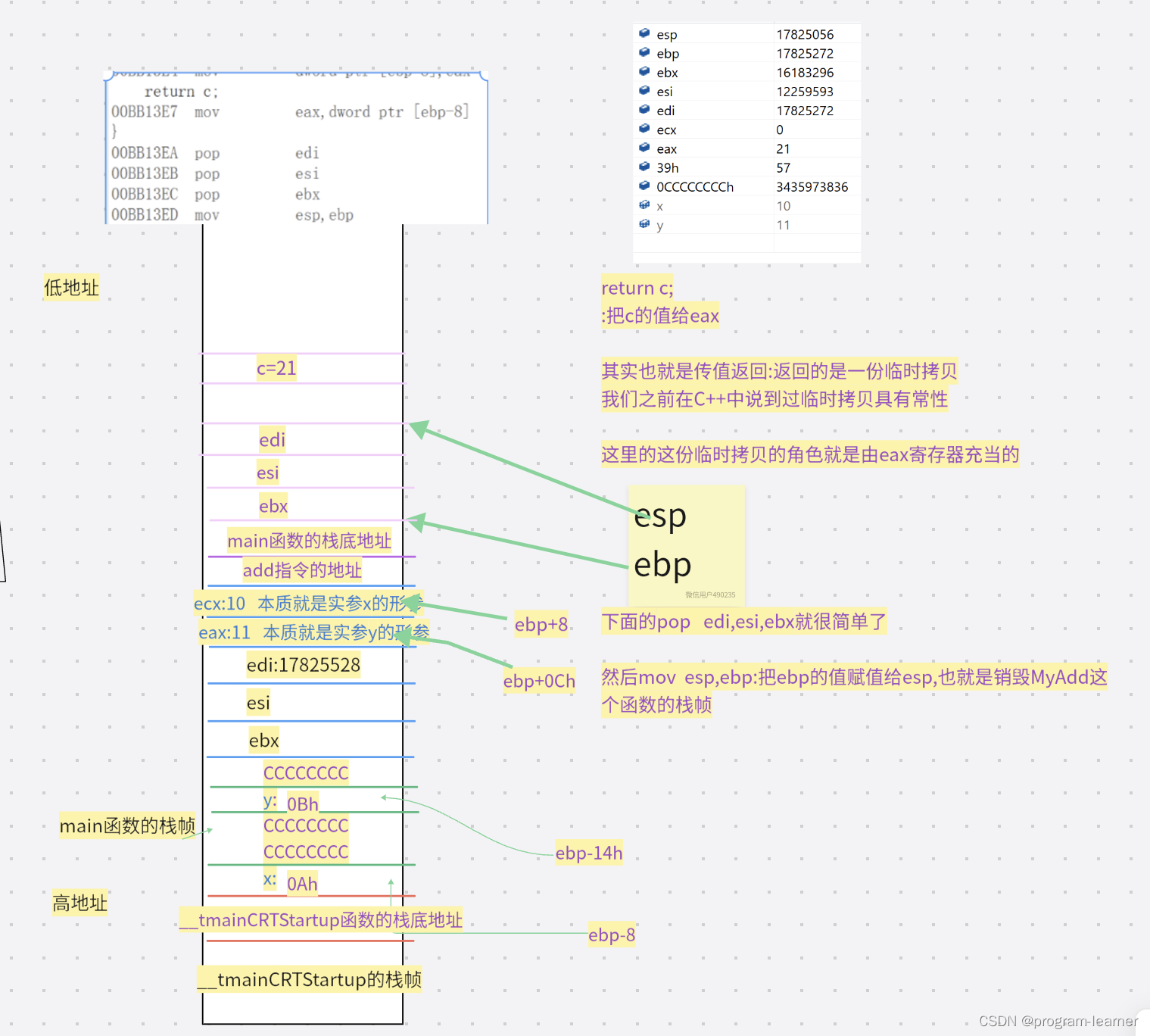Select the 高地址 label
The width and height of the screenshot is (1150, 1036).
coord(79,903)
